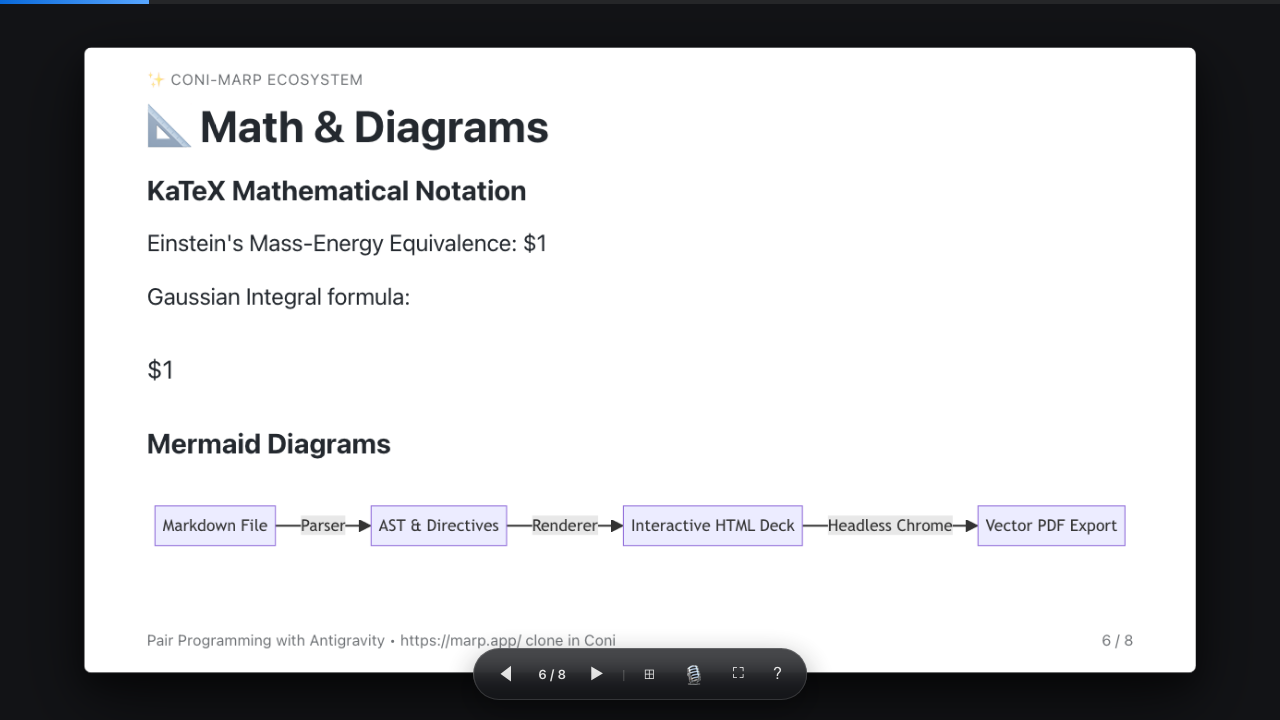Viewport: 1280px width, 720px height.
Task: Click the 6 / 8 page indicator in control bar
Action: click(x=552, y=675)
